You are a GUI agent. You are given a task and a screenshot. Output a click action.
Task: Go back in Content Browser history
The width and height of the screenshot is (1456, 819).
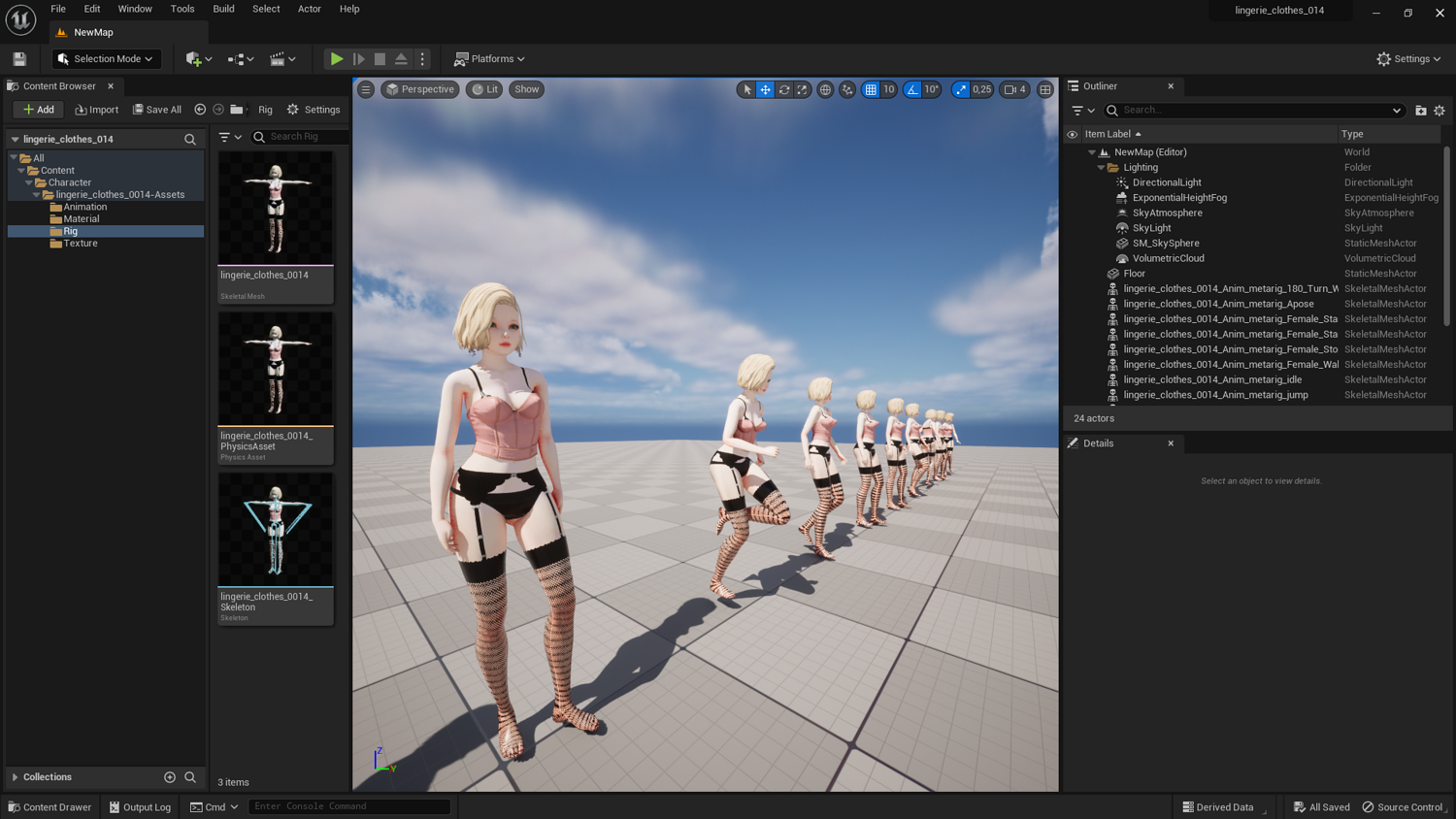(x=200, y=110)
